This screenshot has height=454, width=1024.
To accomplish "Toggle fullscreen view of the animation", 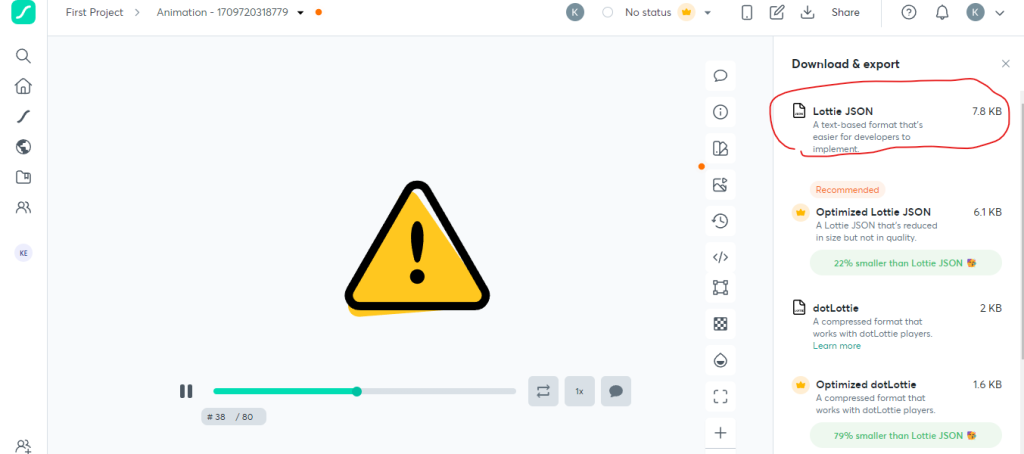I will point(720,397).
